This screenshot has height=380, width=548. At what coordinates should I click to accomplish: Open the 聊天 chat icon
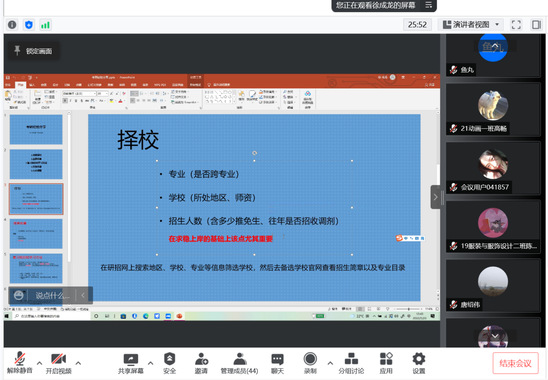click(277, 363)
